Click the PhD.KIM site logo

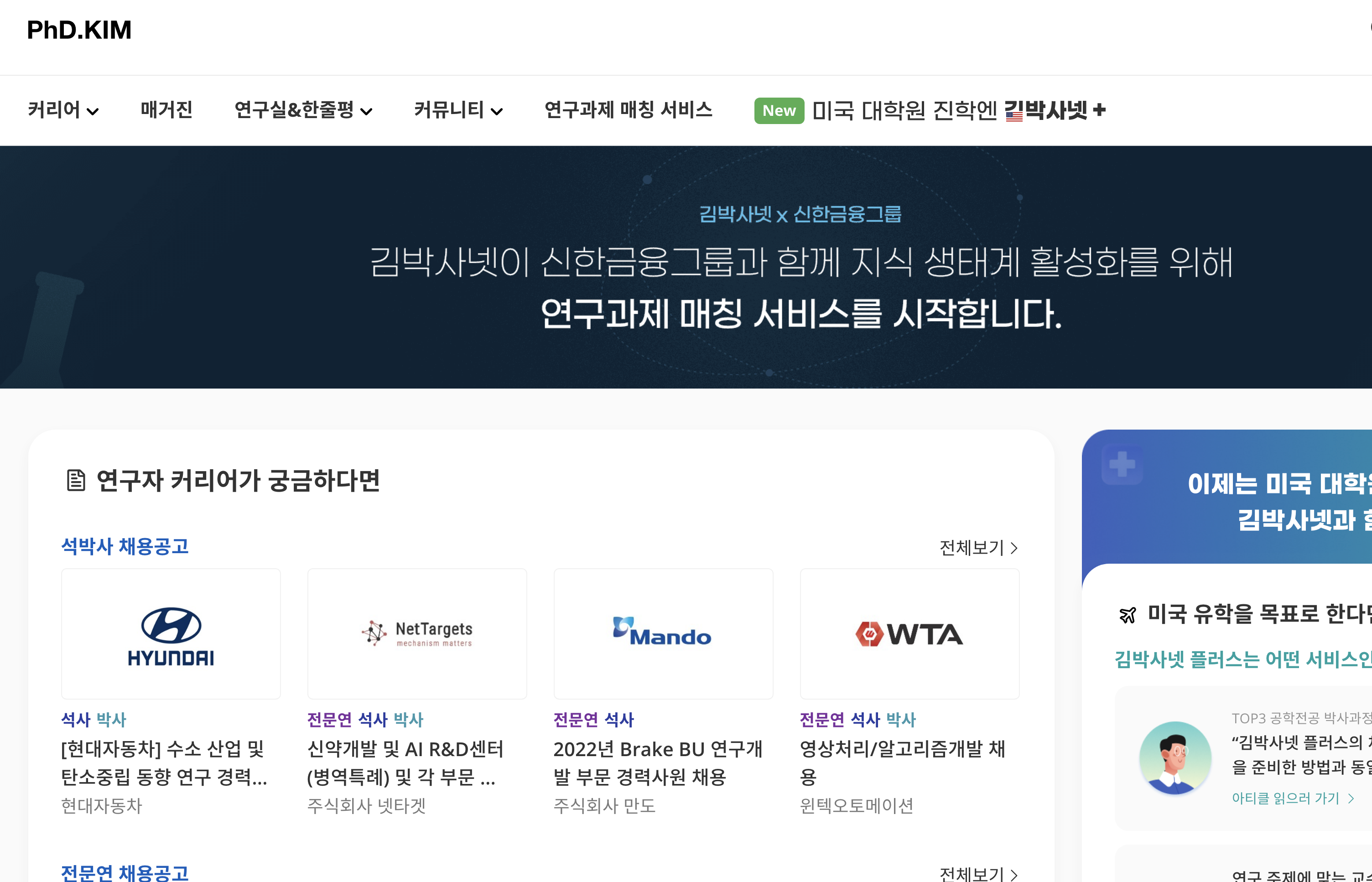(x=79, y=30)
